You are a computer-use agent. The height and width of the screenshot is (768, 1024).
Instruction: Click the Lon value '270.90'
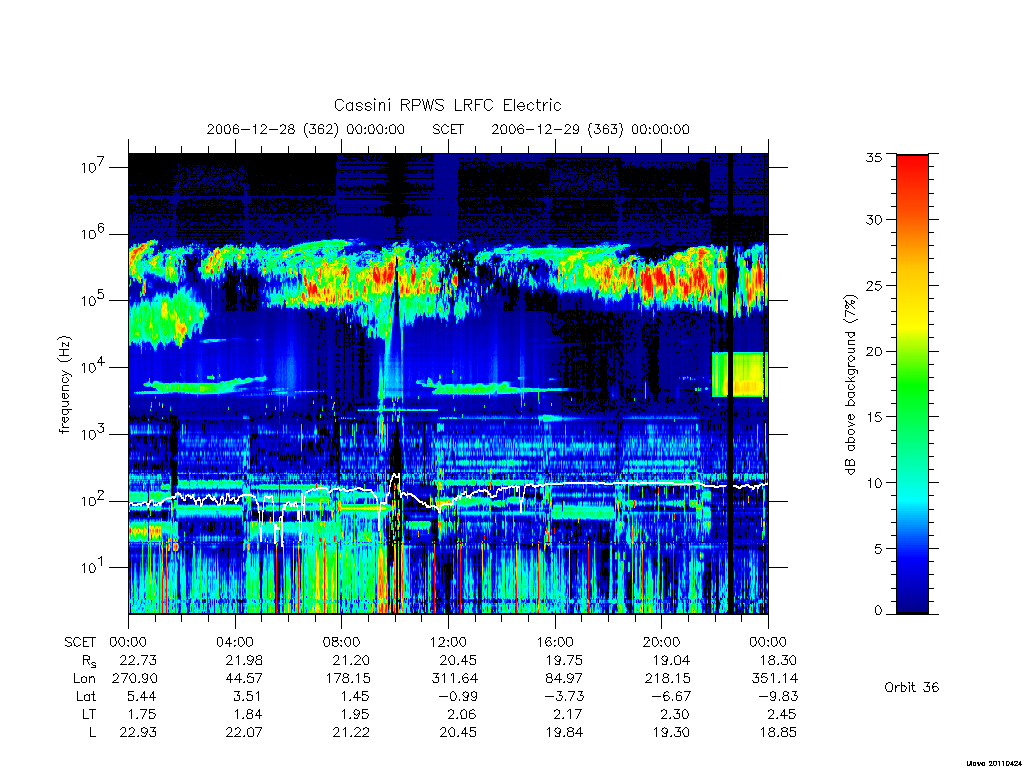135,678
